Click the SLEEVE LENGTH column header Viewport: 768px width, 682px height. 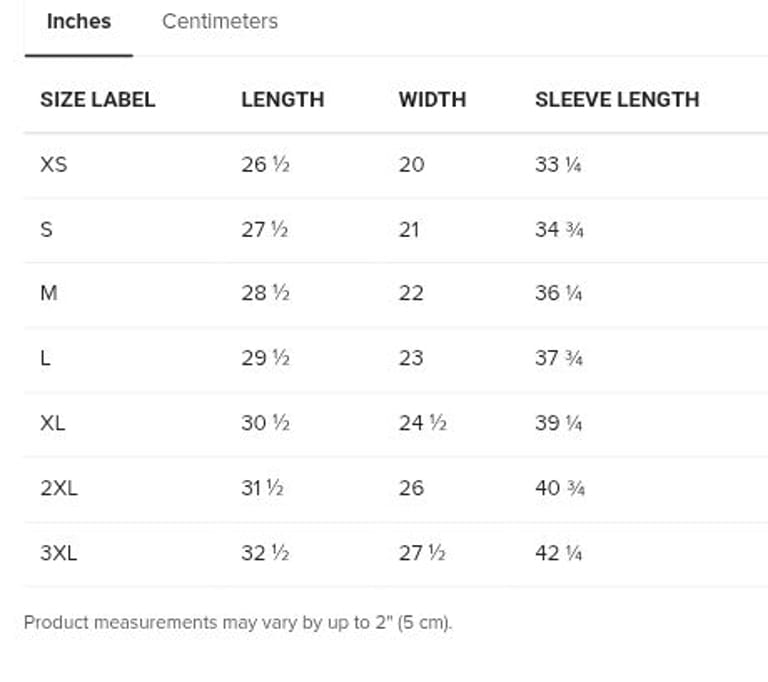617,99
